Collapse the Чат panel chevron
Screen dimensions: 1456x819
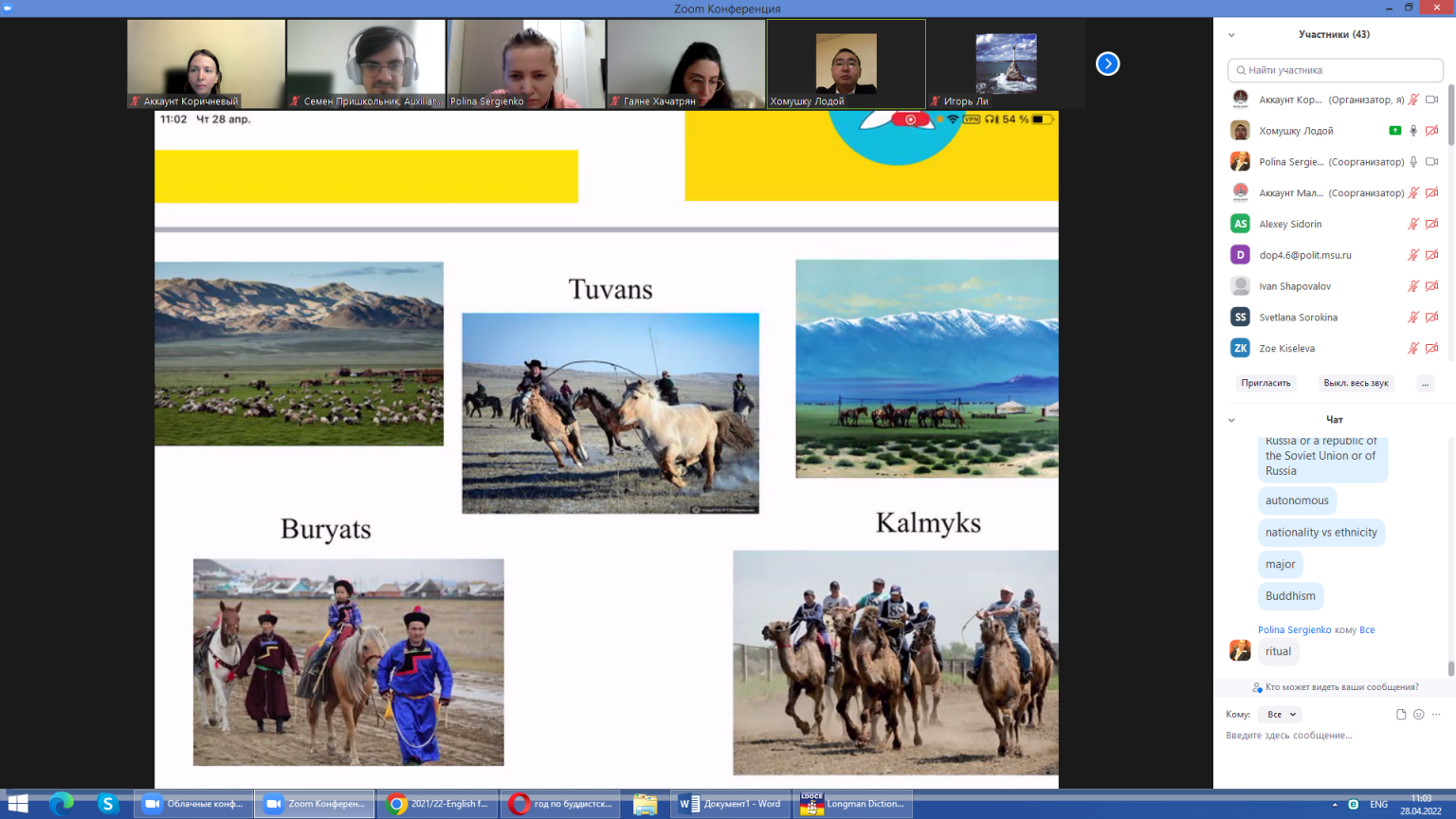coord(1231,420)
